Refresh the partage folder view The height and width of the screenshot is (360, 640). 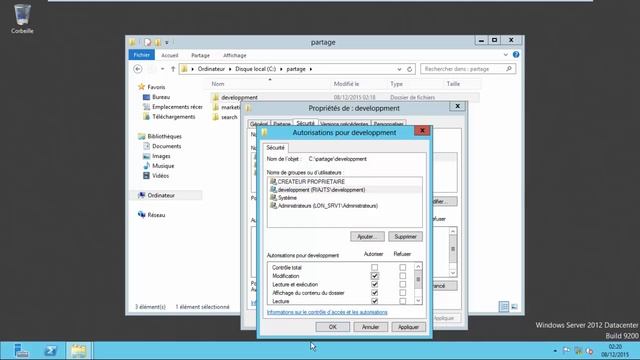(409, 69)
